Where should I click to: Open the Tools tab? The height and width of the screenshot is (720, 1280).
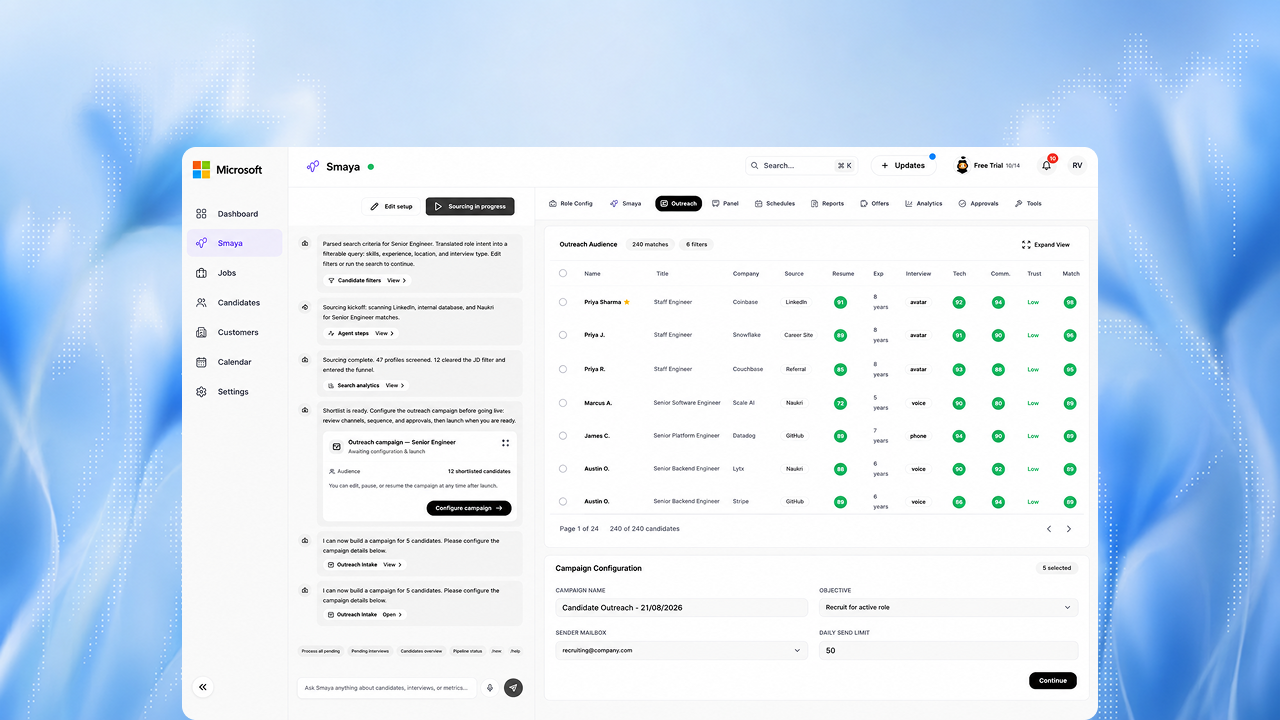coord(1028,204)
